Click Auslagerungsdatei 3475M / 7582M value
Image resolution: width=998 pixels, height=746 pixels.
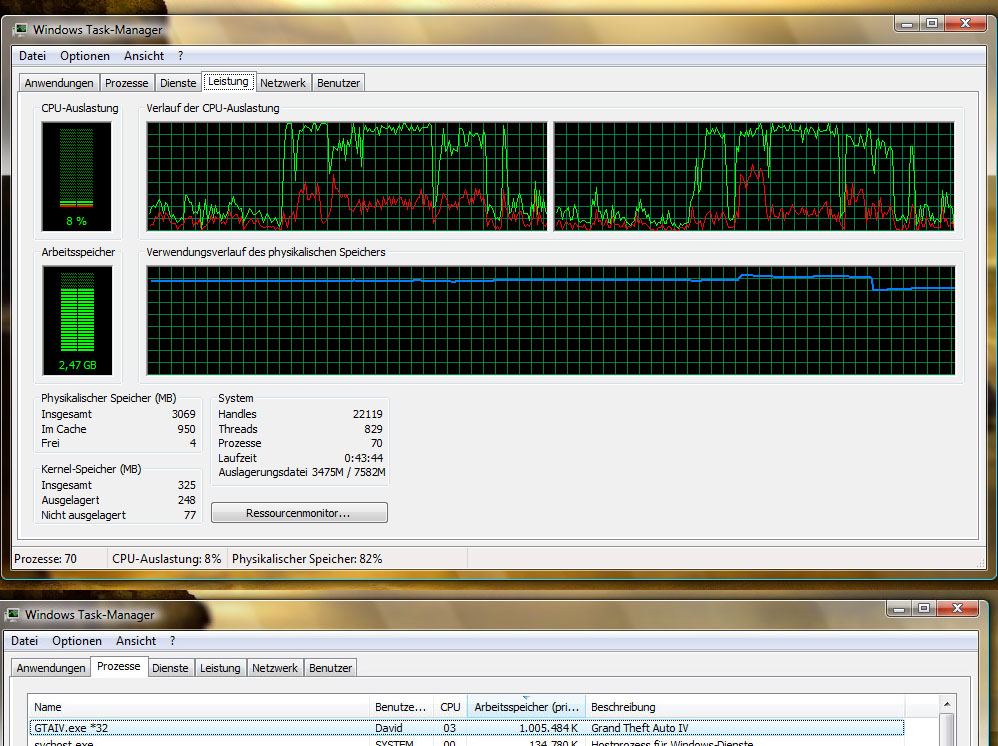point(348,472)
